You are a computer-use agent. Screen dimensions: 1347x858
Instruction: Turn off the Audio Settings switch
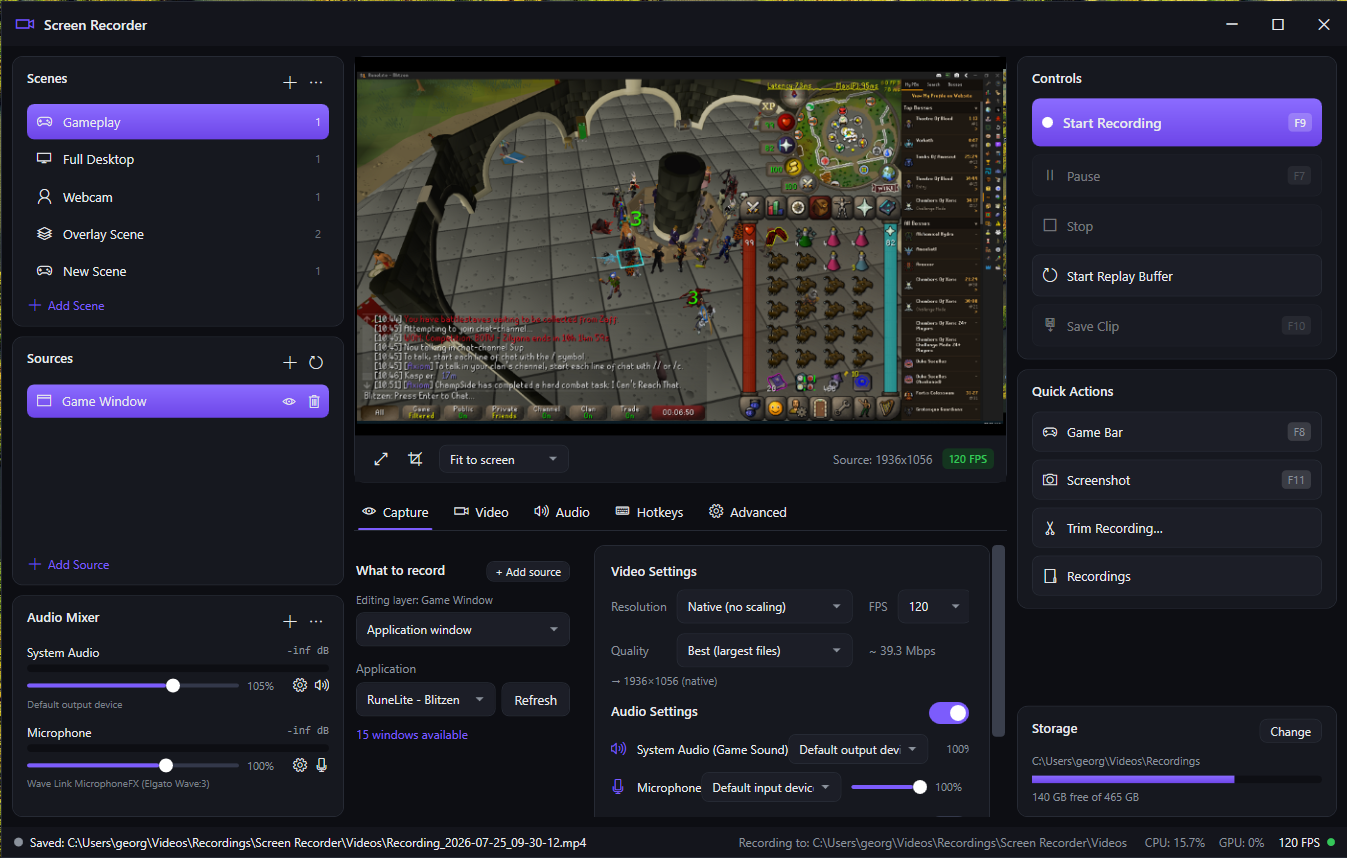[x=949, y=712]
